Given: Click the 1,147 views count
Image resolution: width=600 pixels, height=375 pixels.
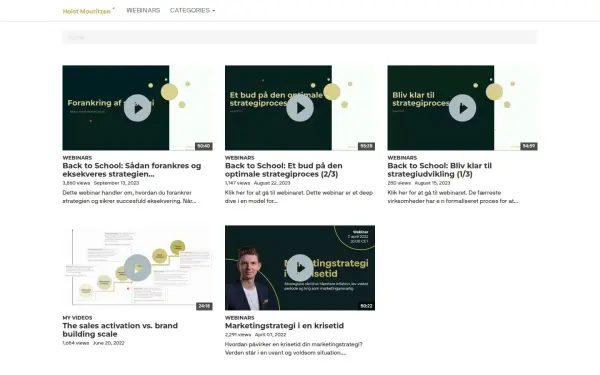Looking at the screenshot, I should click(x=237, y=183).
